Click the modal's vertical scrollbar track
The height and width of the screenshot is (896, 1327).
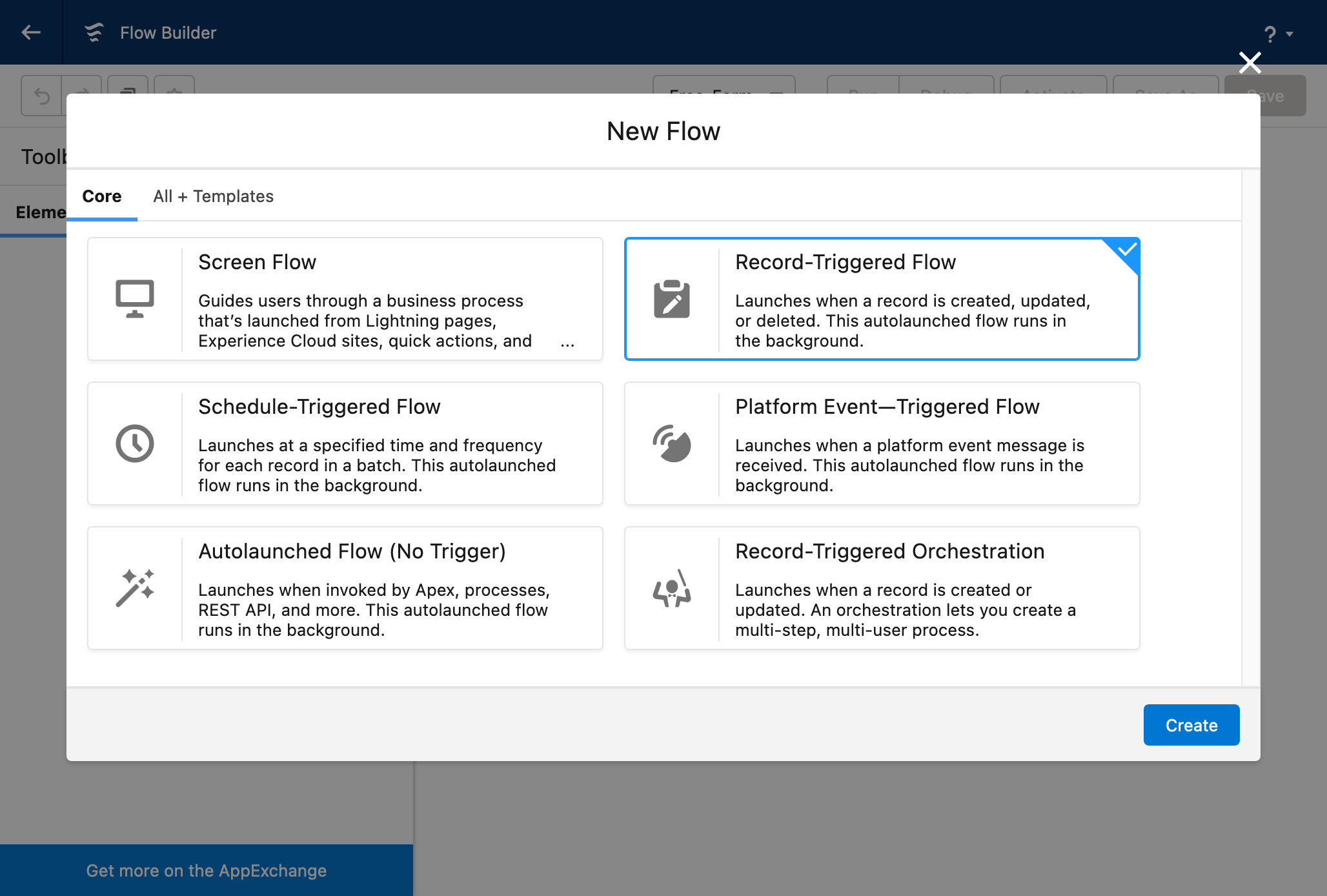[x=1250, y=426]
